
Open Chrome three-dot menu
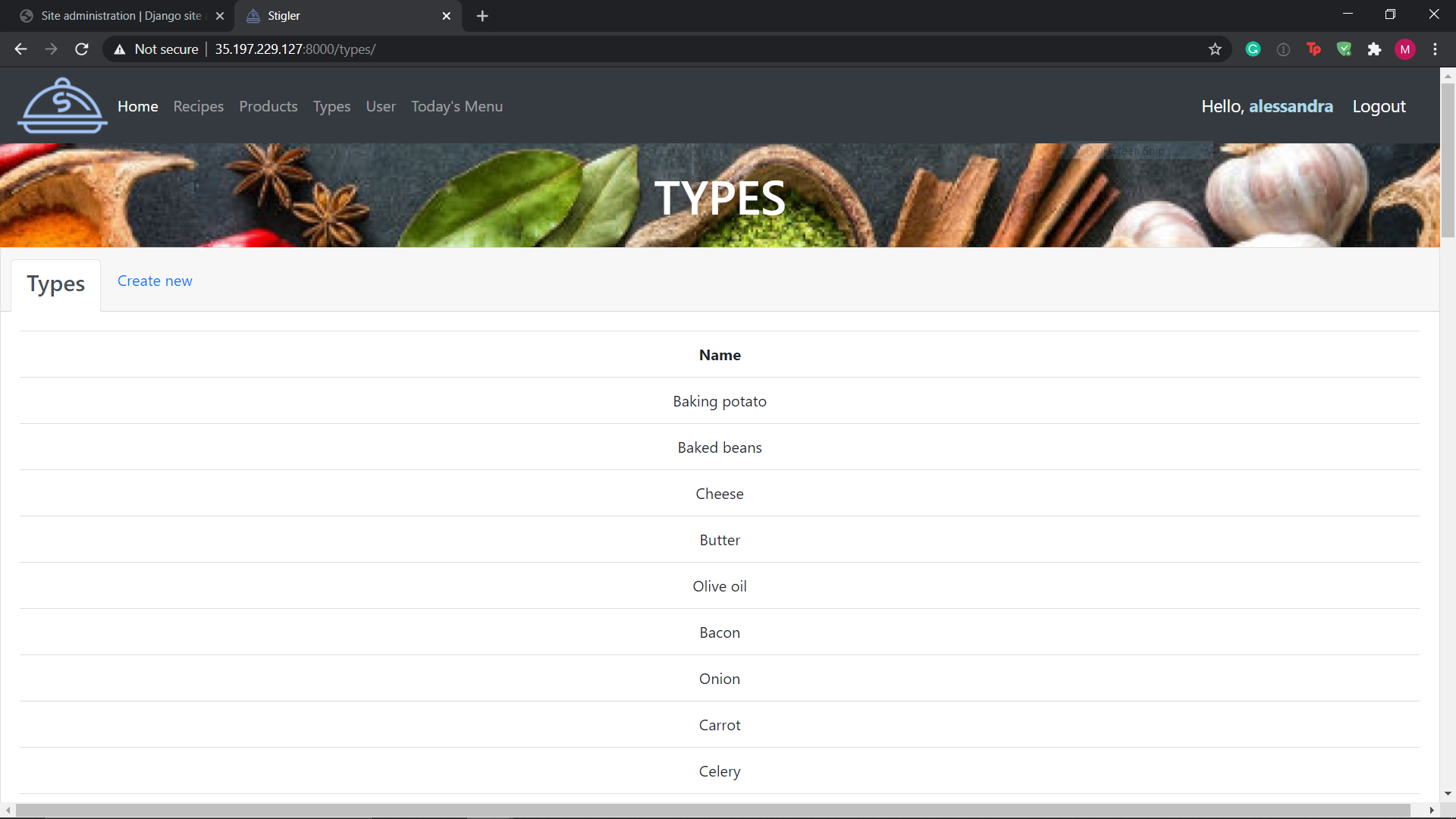click(1435, 49)
